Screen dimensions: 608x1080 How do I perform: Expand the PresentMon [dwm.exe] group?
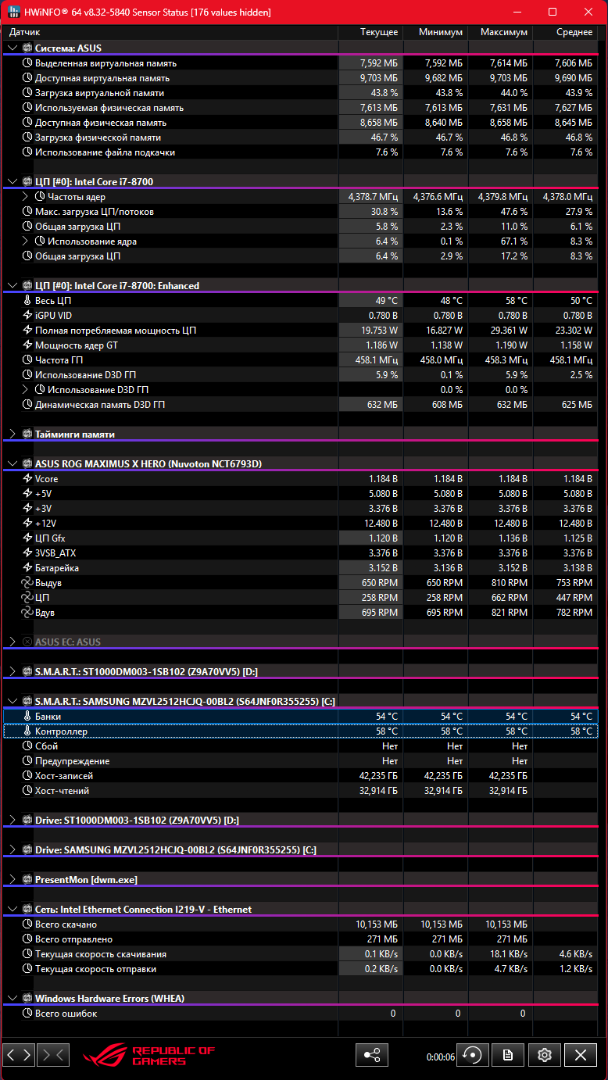pos(13,880)
